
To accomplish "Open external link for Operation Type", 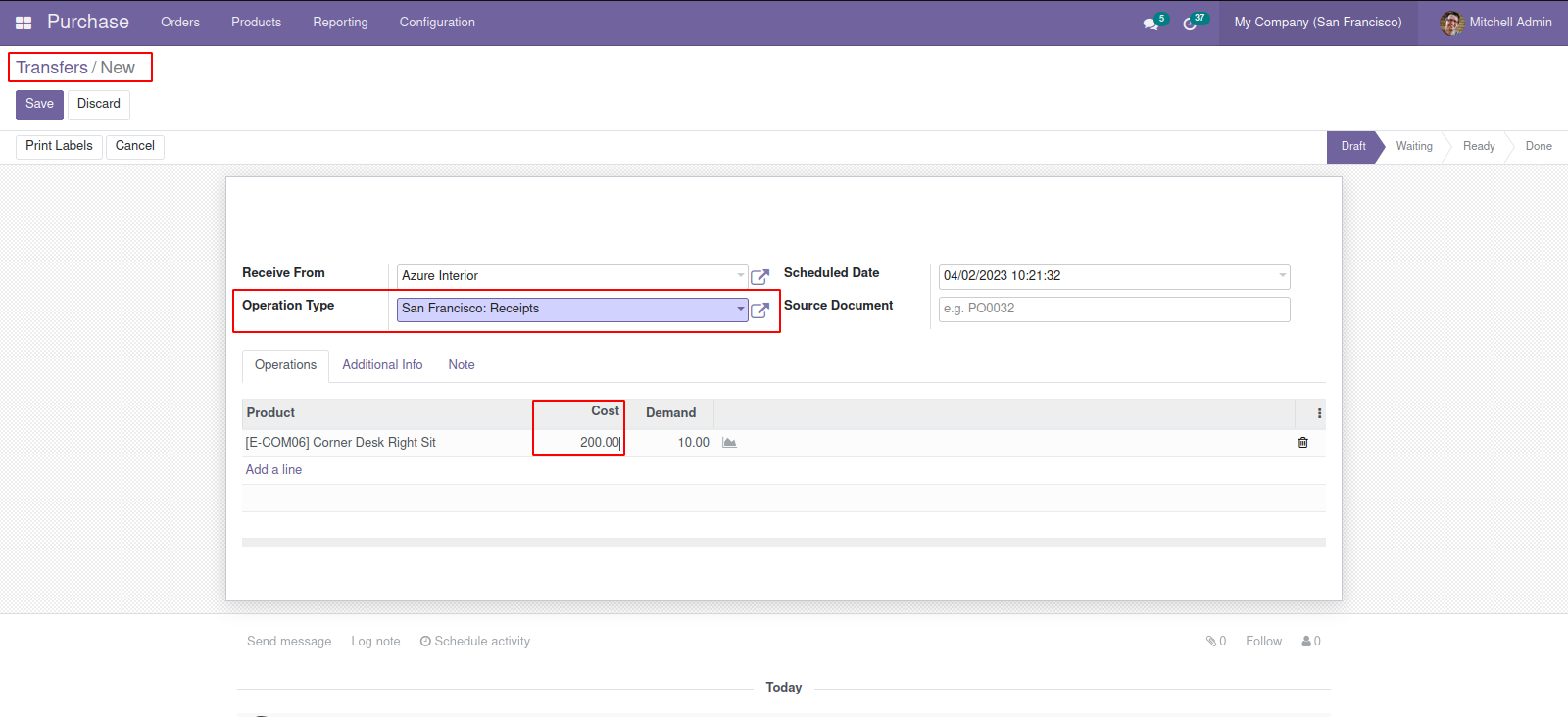I will coord(759,311).
